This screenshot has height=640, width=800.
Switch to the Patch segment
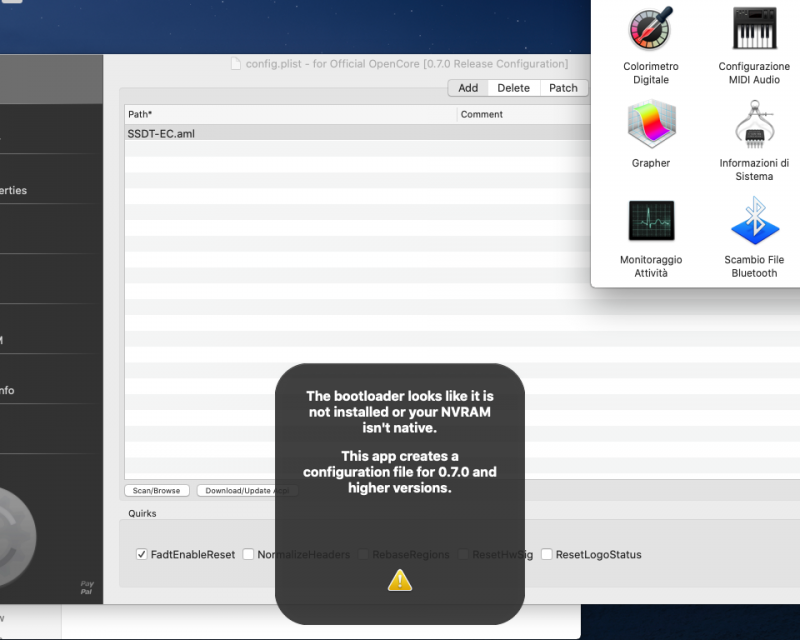(563, 88)
